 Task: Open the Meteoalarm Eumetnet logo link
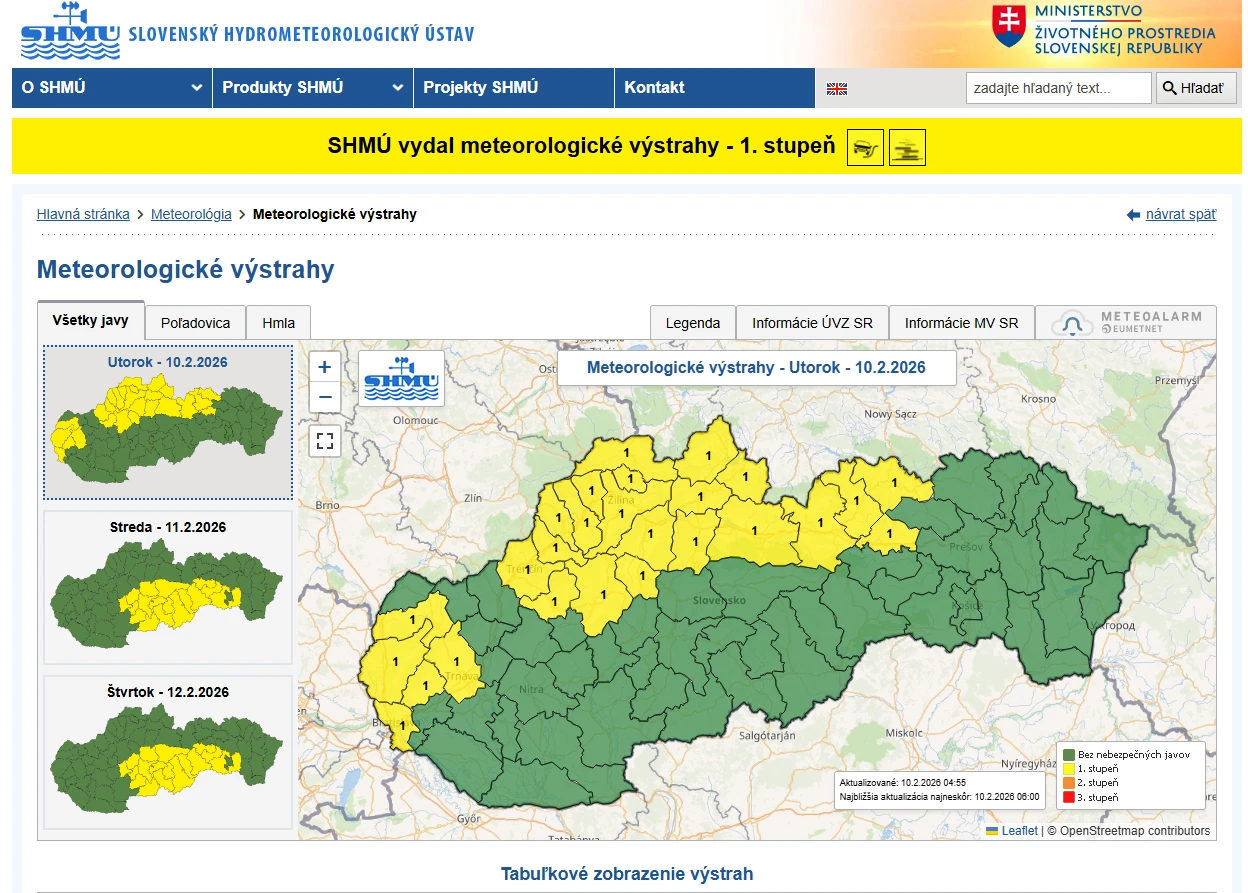(x=1126, y=323)
